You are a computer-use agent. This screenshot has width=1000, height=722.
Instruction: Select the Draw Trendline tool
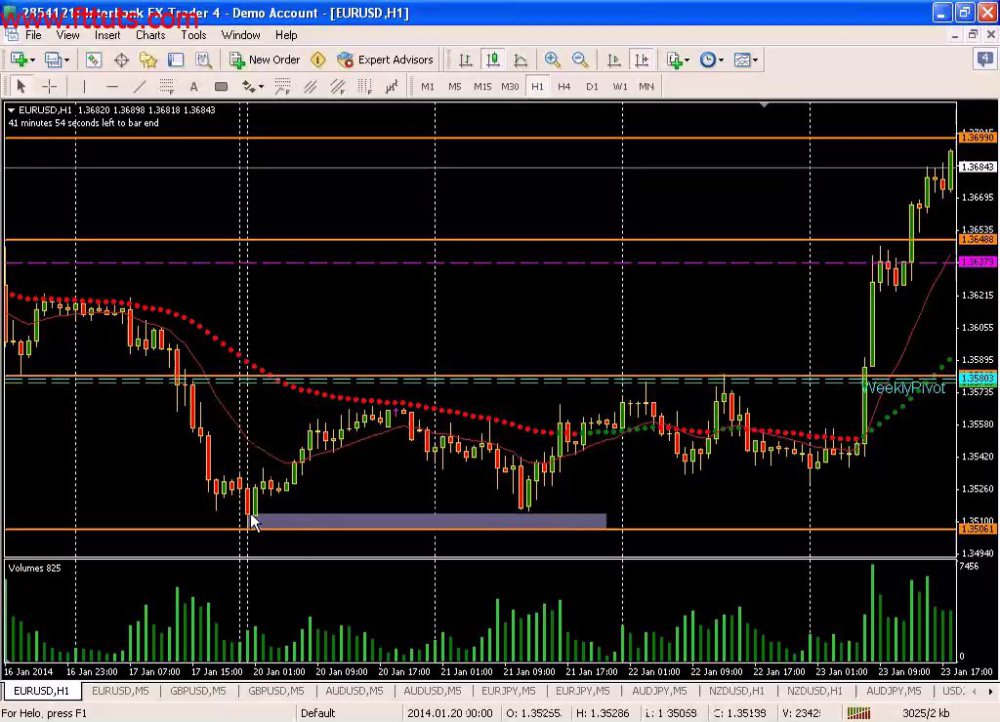pos(140,86)
